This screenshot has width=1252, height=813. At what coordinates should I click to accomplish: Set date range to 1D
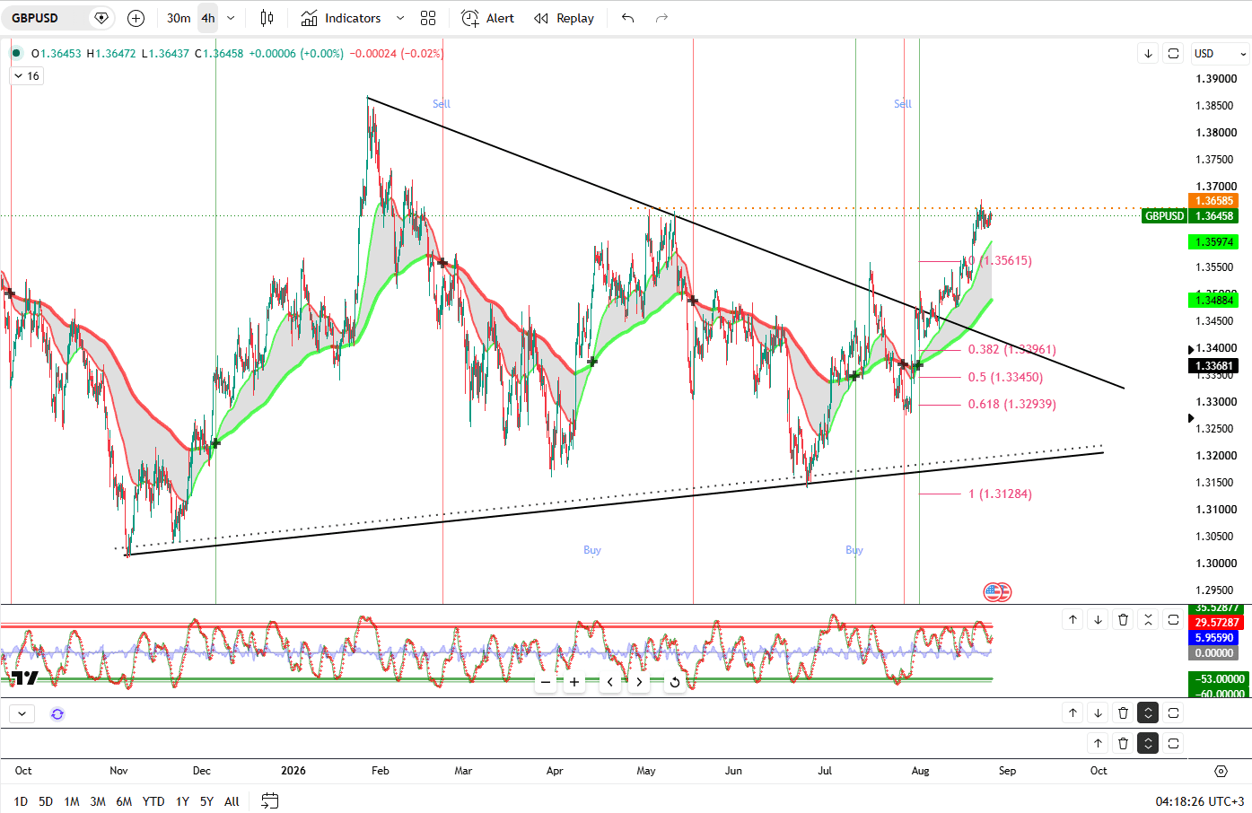click(x=20, y=801)
